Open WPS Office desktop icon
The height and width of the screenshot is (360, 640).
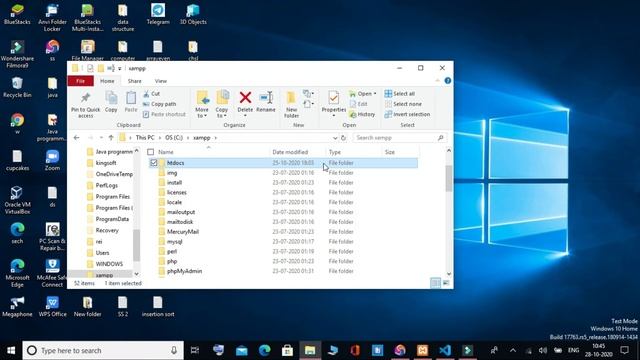coord(52,307)
